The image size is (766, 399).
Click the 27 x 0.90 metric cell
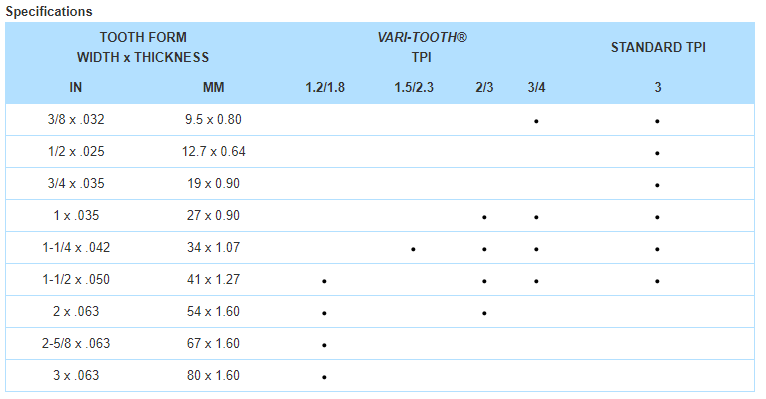(x=213, y=215)
